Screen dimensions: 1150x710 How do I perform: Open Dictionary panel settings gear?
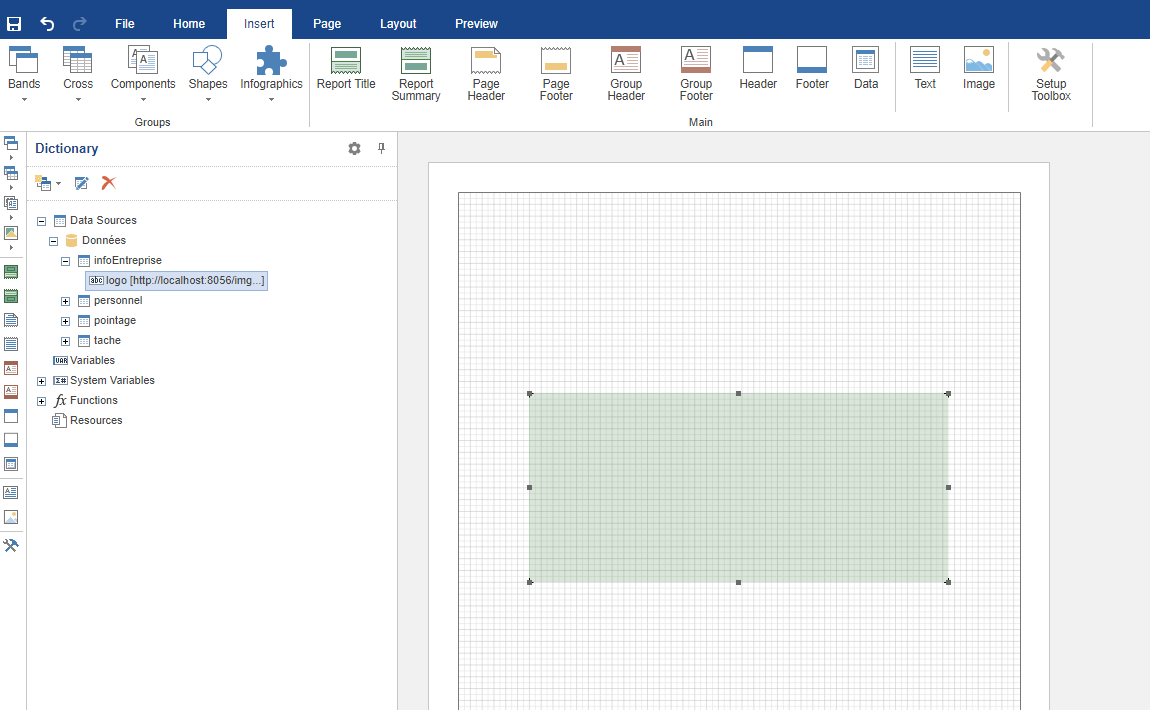(x=354, y=148)
